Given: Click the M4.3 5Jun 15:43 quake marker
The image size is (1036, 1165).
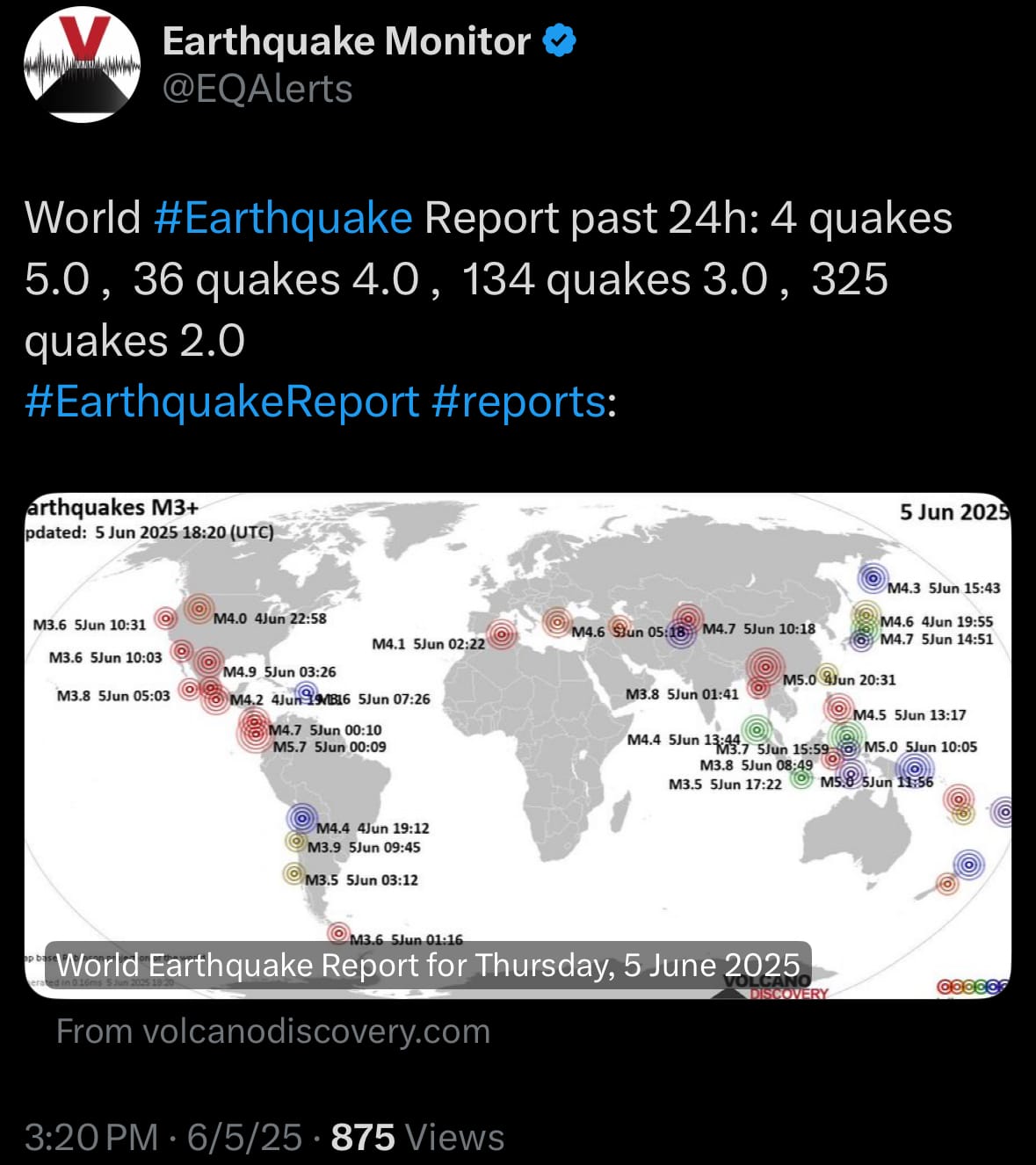Looking at the screenshot, I should click(872, 578).
